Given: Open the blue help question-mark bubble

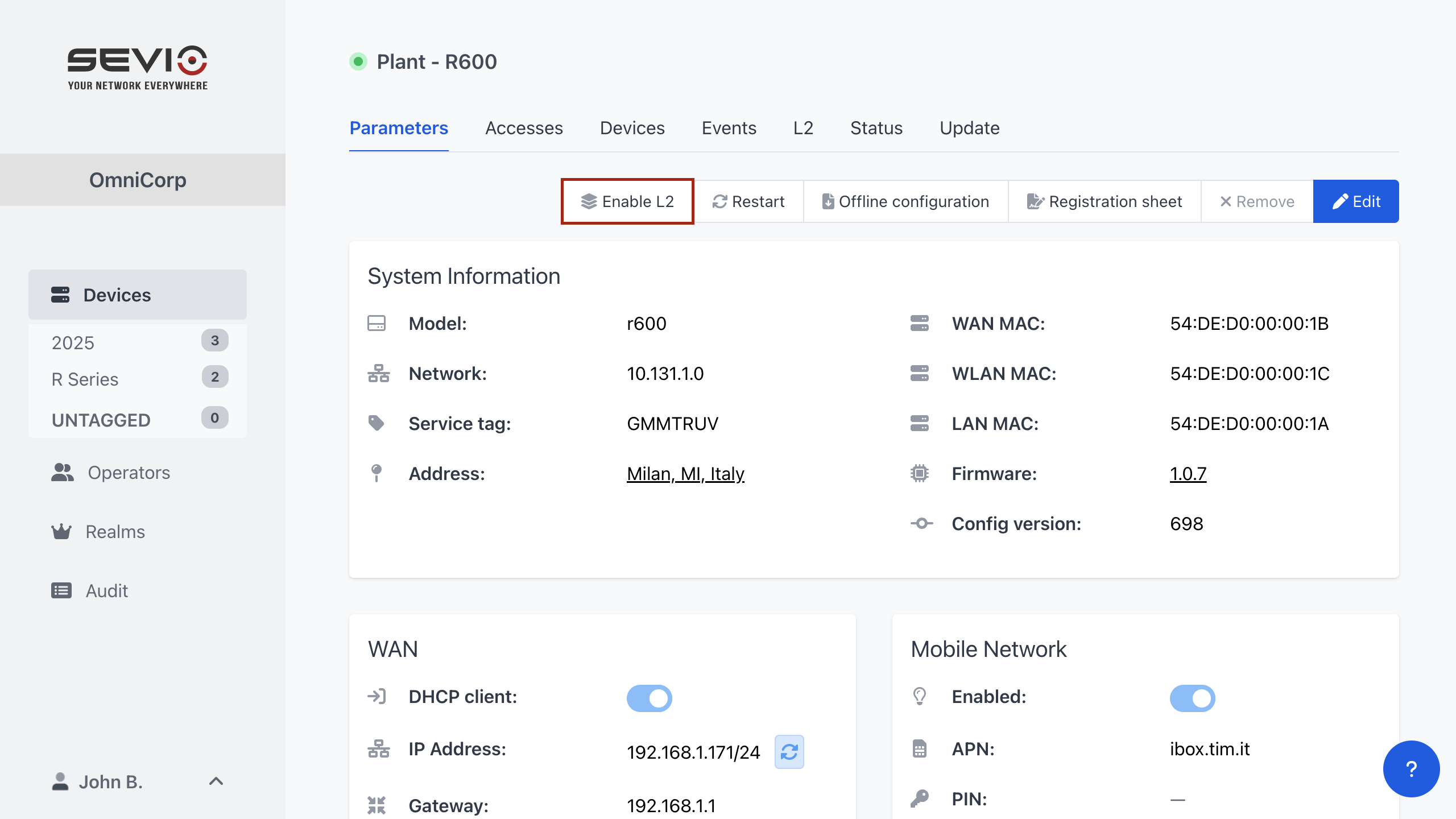Looking at the screenshot, I should (x=1411, y=769).
